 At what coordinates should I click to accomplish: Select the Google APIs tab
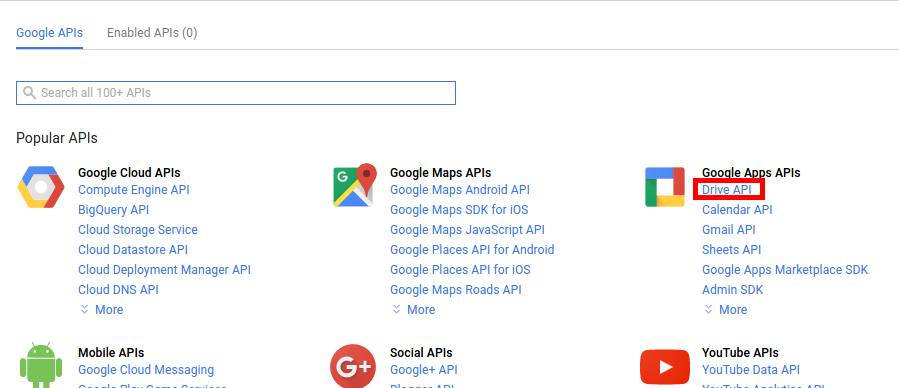49,33
